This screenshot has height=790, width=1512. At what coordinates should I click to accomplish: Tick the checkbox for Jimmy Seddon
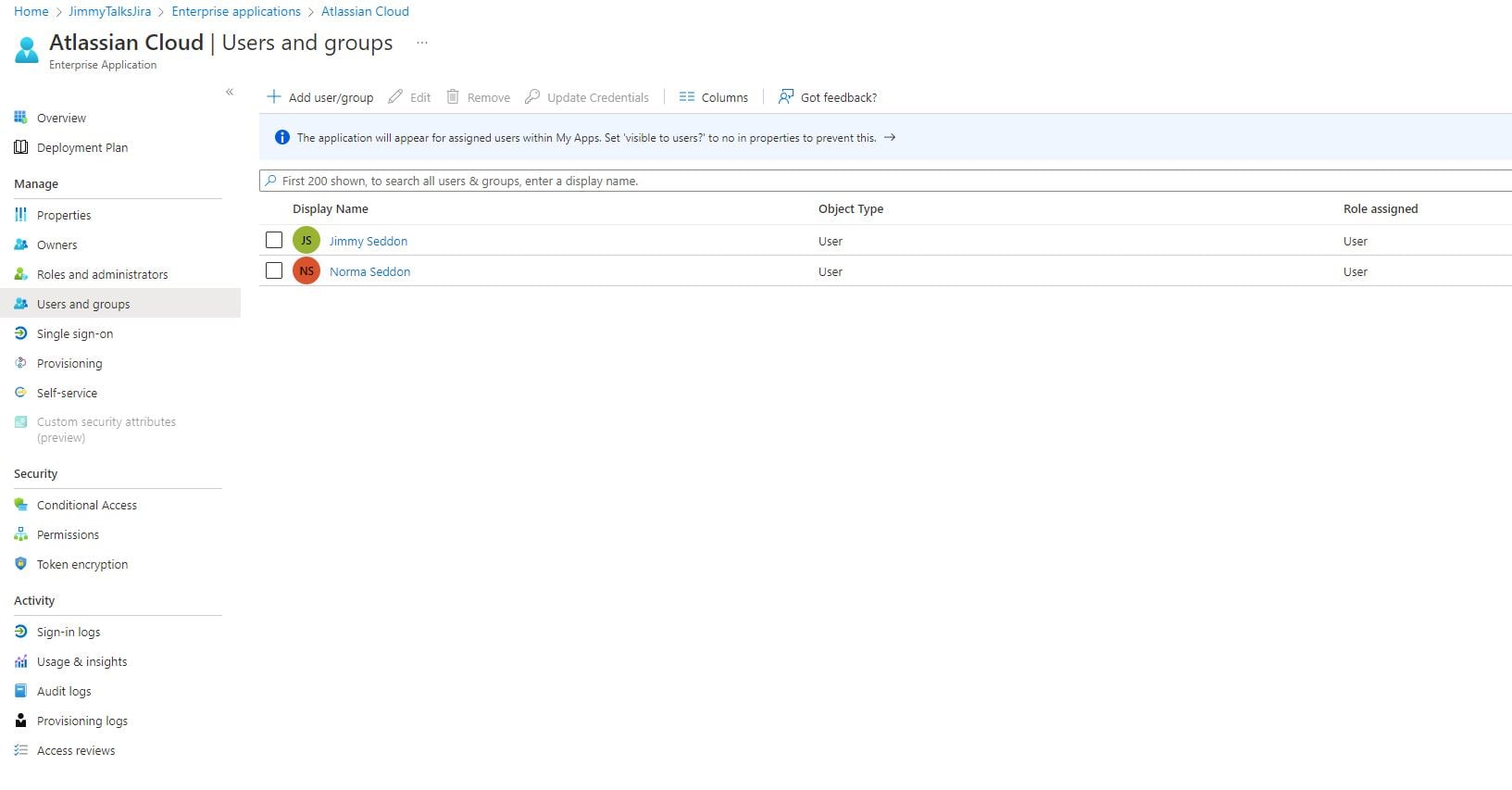coord(274,240)
